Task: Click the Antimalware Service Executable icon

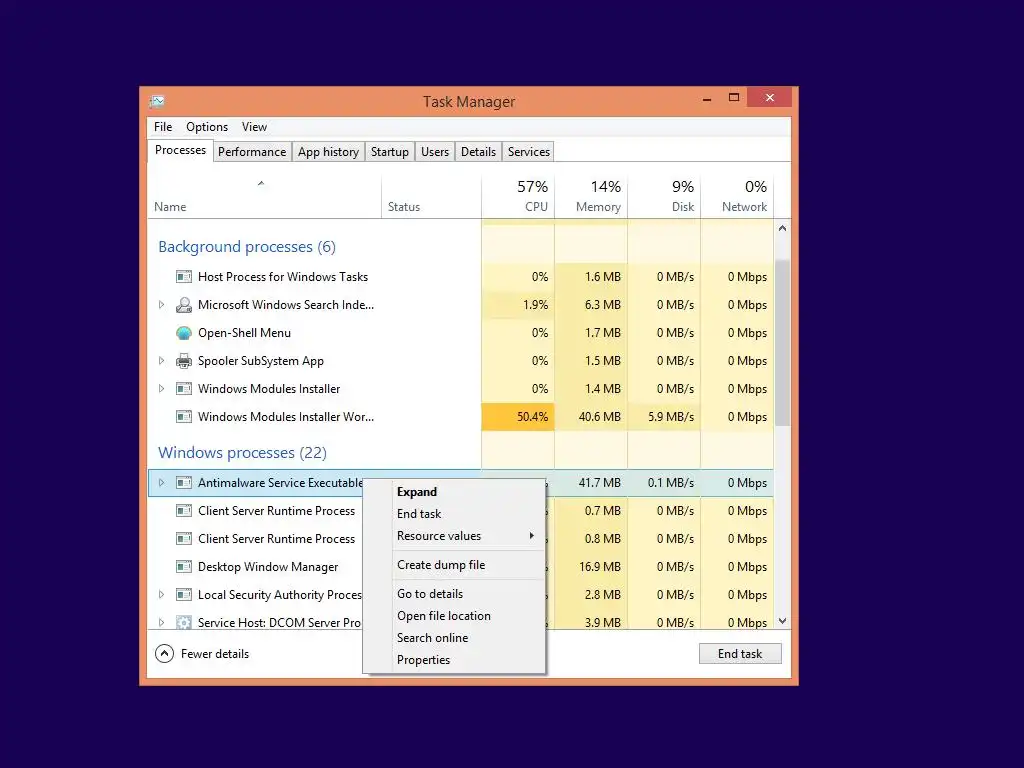Action: tap(184, 483)
